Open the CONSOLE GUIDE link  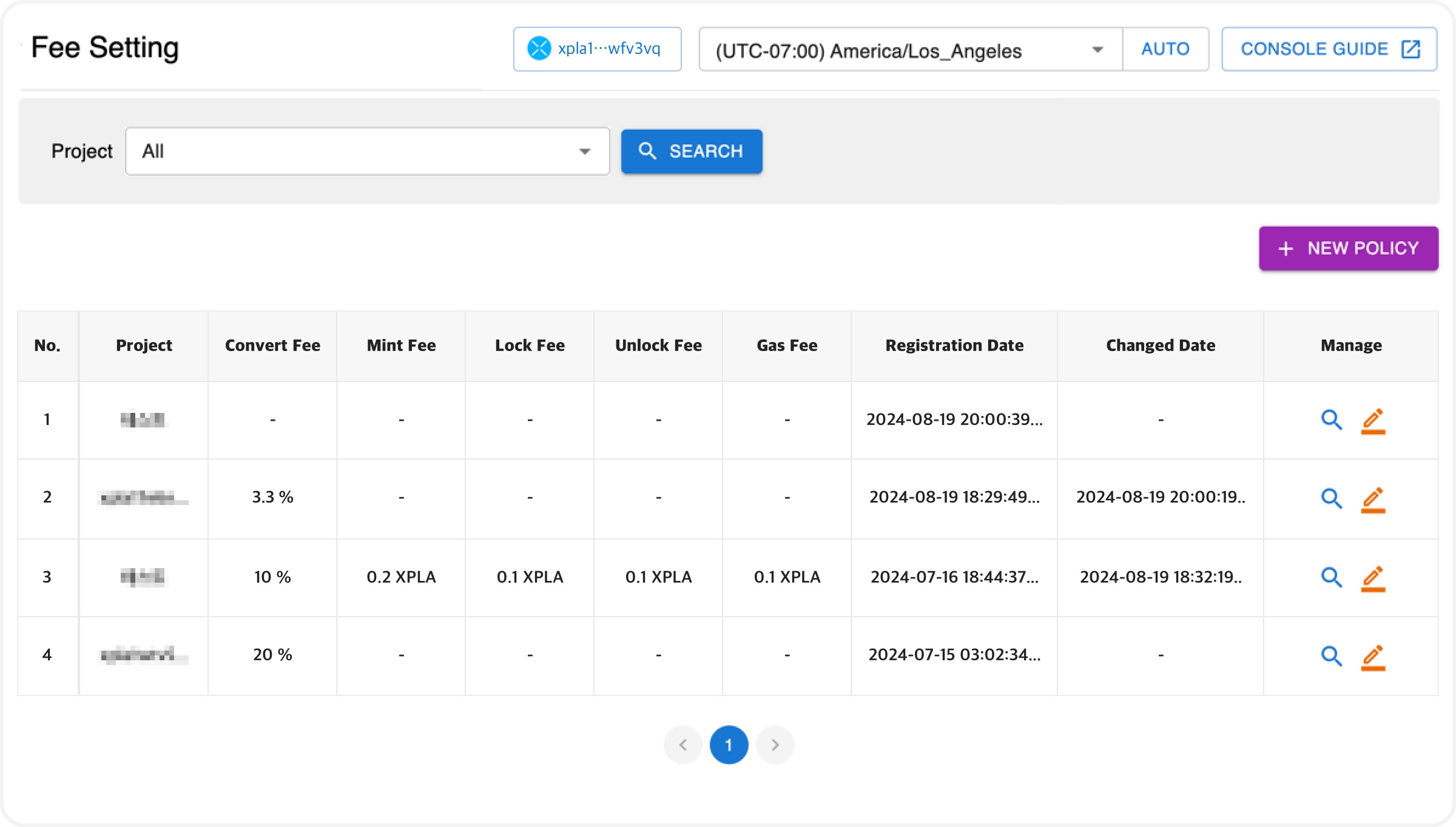(1329, 49)
